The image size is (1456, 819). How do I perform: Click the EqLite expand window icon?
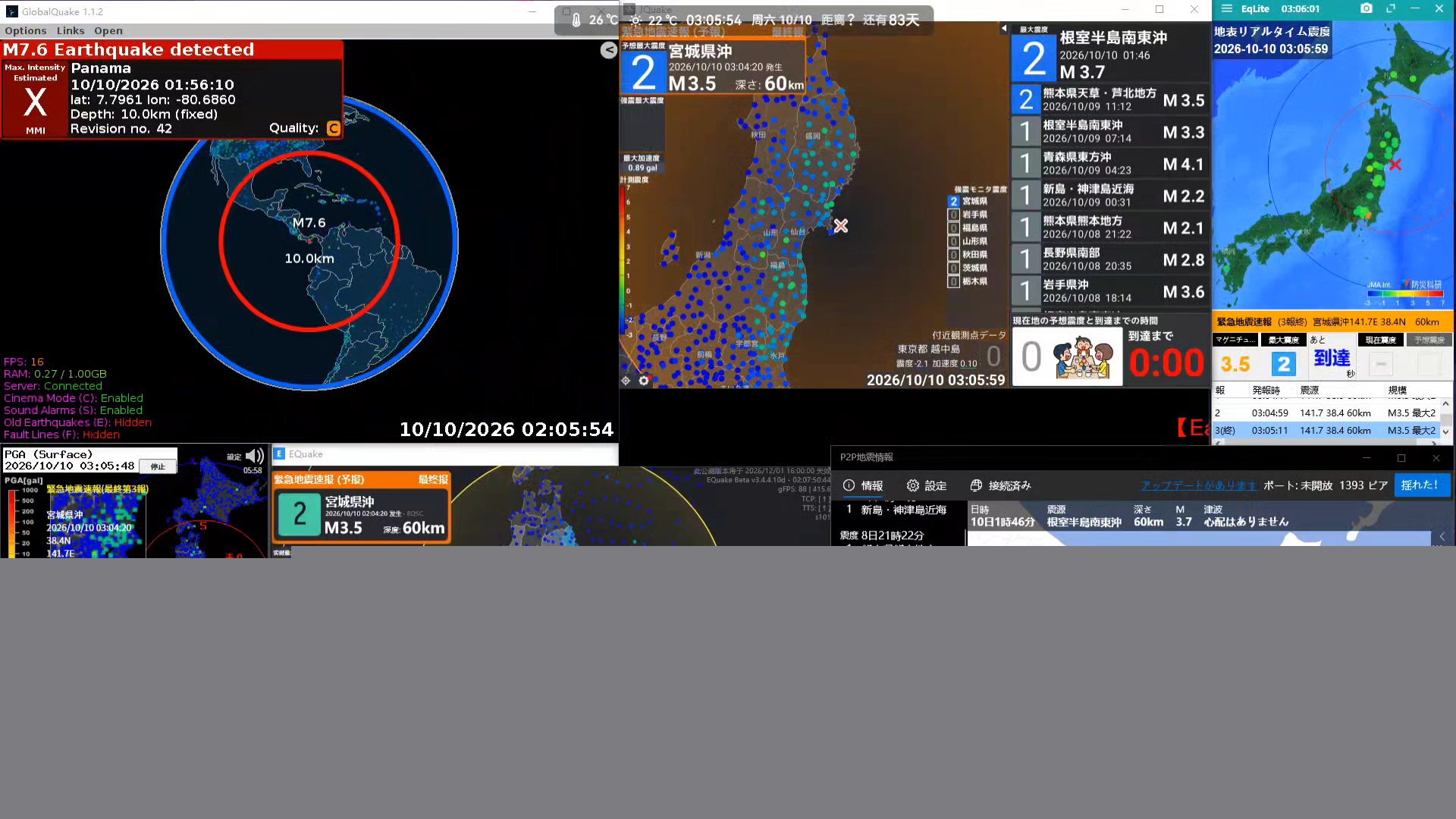pos(1391,8)
